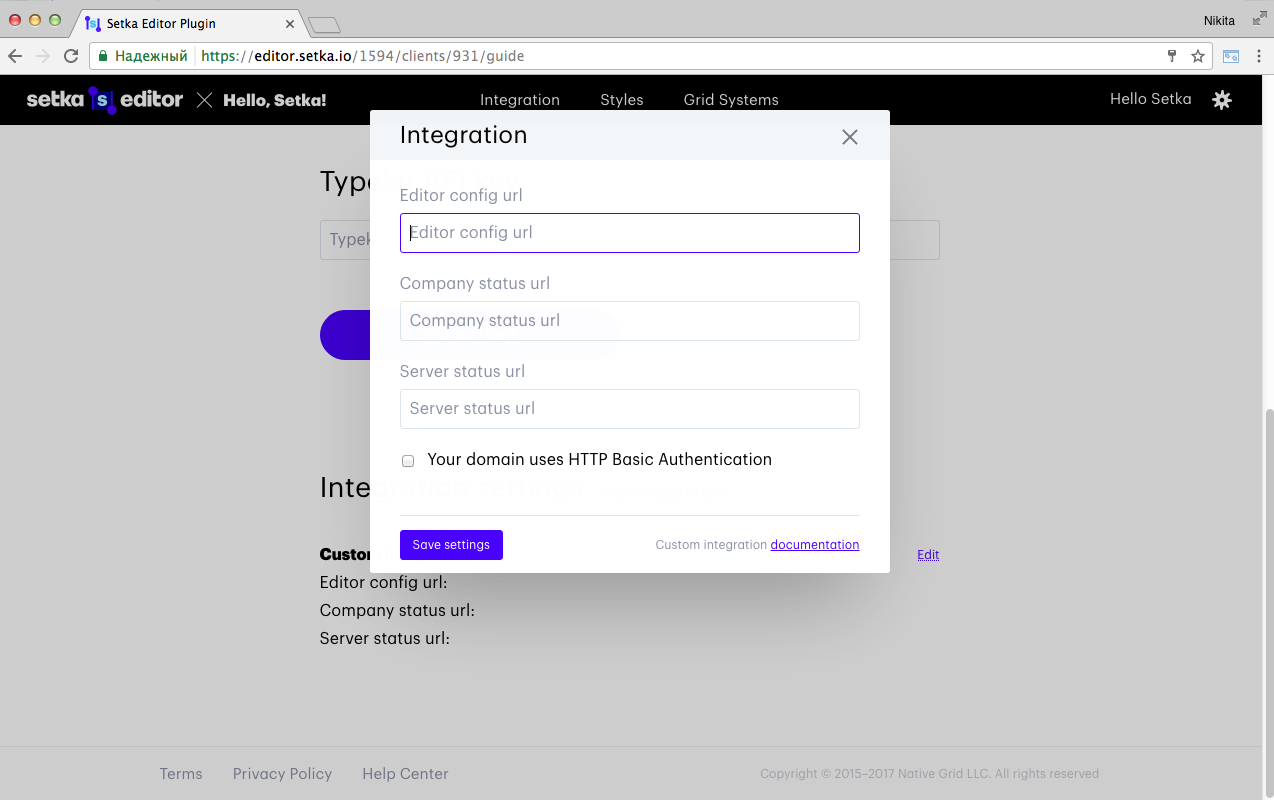
Task: Open Chrome three-dot menu
Action: tap(1258, 56)
